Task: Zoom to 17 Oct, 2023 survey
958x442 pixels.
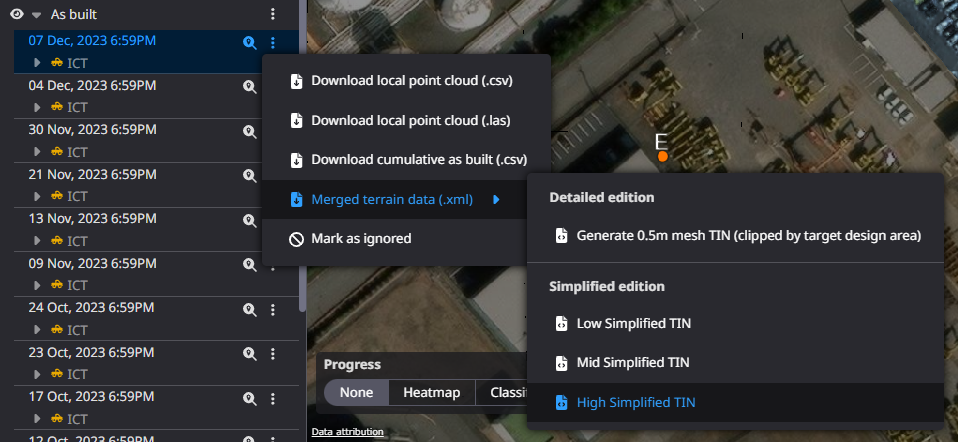Action: tap(249, 398)
